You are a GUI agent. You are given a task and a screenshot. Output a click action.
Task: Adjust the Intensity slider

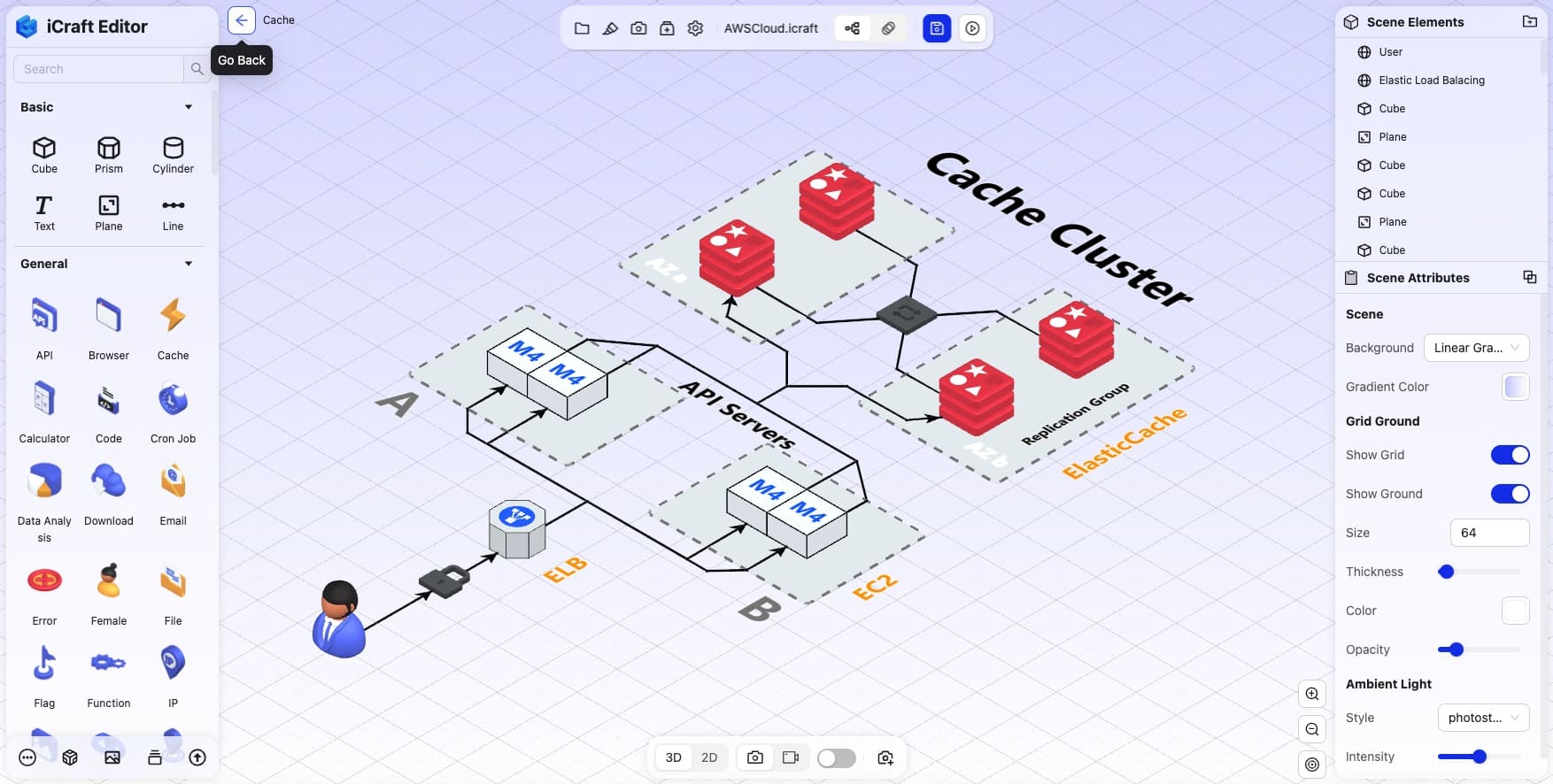tap(1480, 757)
